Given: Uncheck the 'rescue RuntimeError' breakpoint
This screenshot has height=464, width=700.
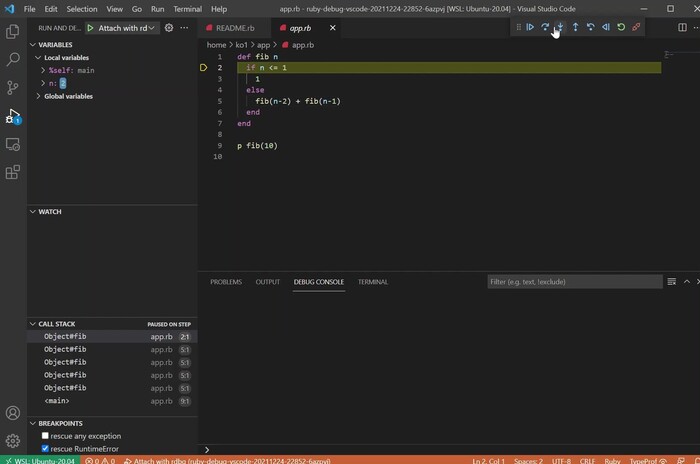Looking at the screenshot, I should tap(45, 448).
